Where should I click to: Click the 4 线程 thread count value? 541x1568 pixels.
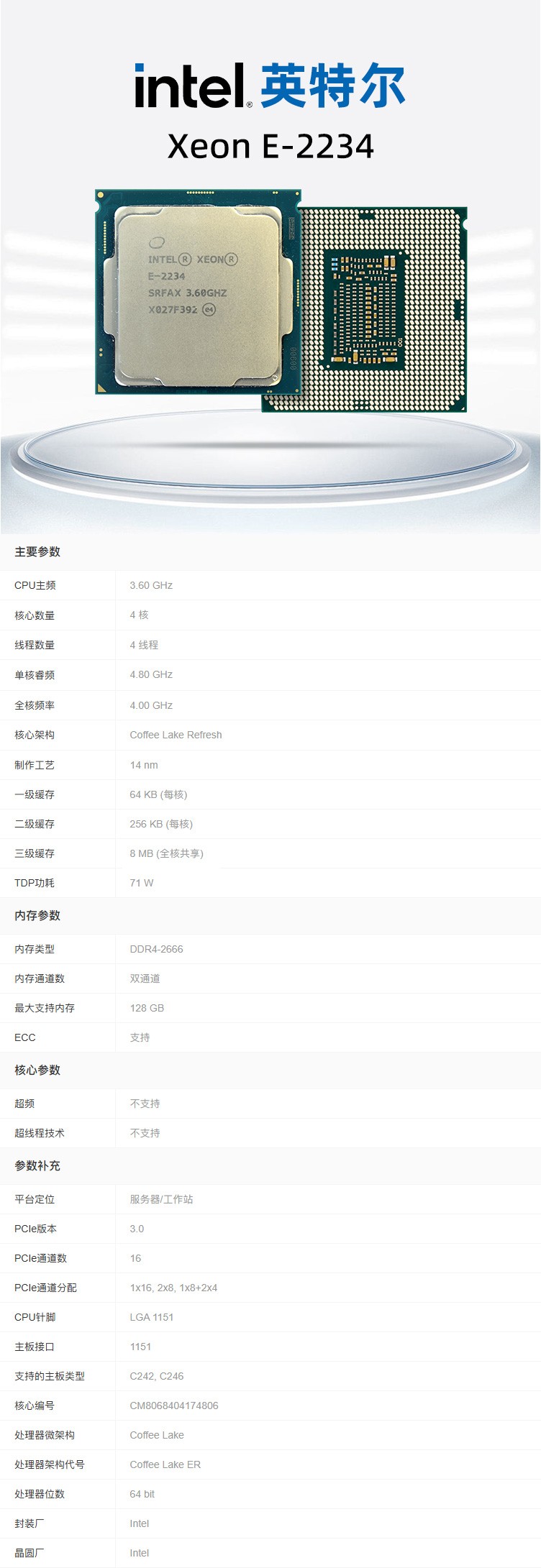tap(144, 645)
